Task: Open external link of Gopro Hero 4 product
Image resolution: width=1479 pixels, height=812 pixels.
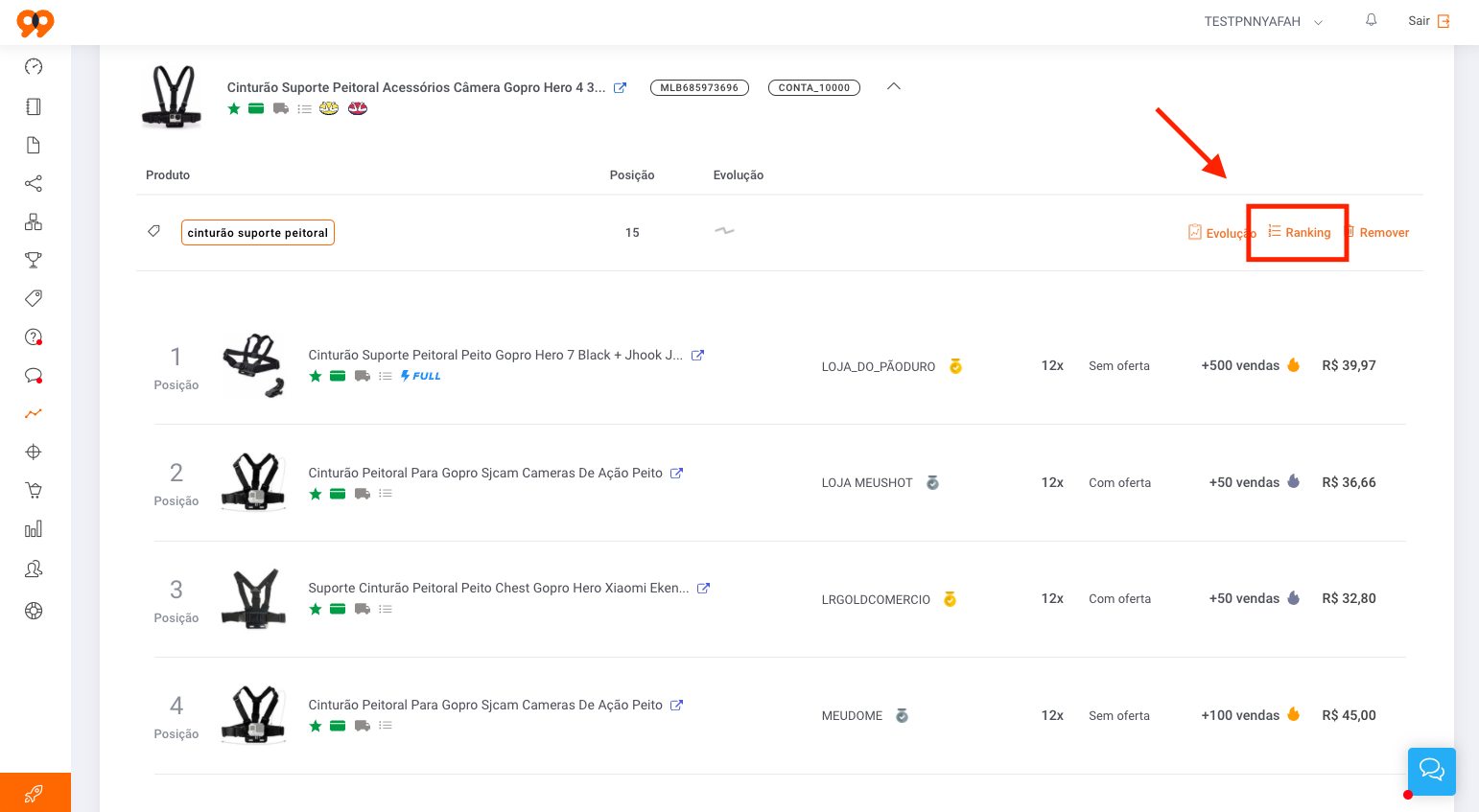Action: (621, 87)
